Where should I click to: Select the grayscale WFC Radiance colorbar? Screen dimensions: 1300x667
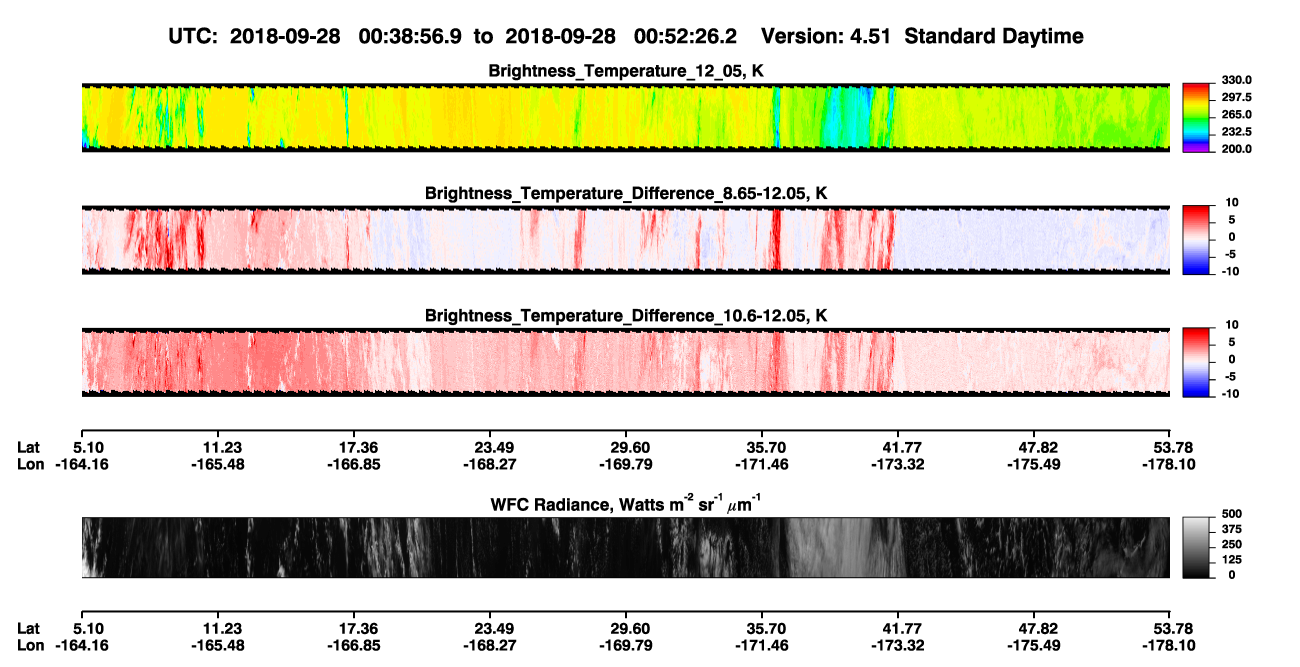(x=1197, y=547)
